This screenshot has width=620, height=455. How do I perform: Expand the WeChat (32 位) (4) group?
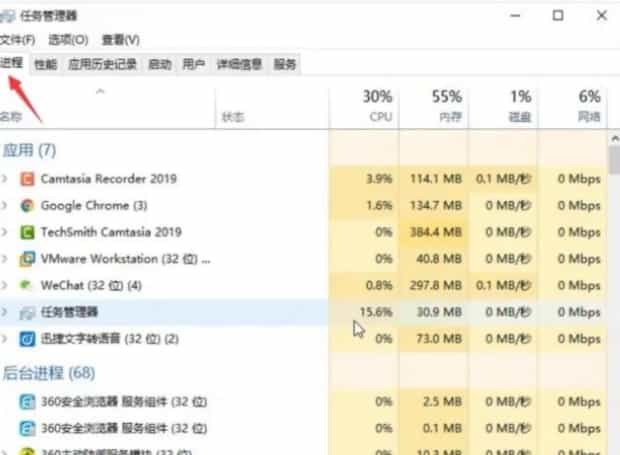point(5,285)
